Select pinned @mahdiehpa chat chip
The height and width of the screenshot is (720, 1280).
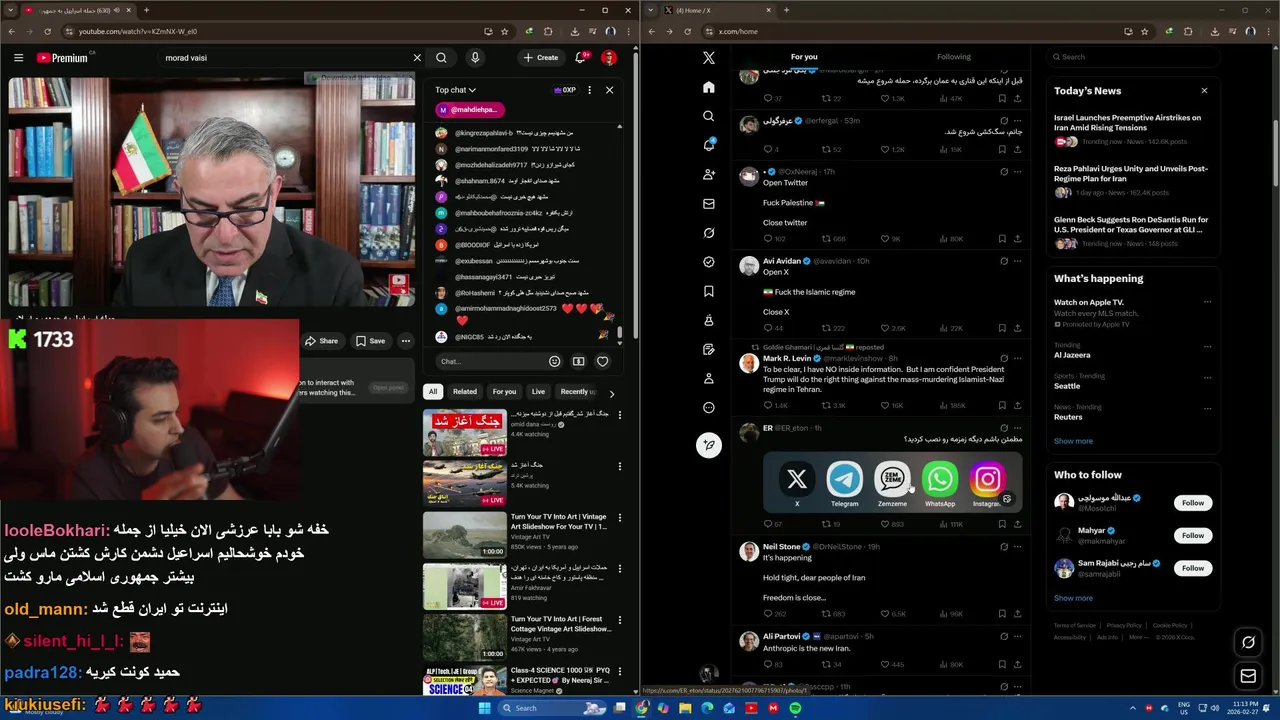[x=468, y=110]
